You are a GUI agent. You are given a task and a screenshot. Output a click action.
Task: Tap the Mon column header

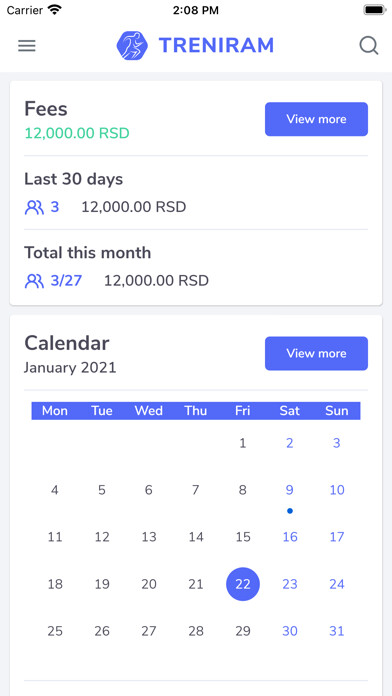click(x=55, y=411)
